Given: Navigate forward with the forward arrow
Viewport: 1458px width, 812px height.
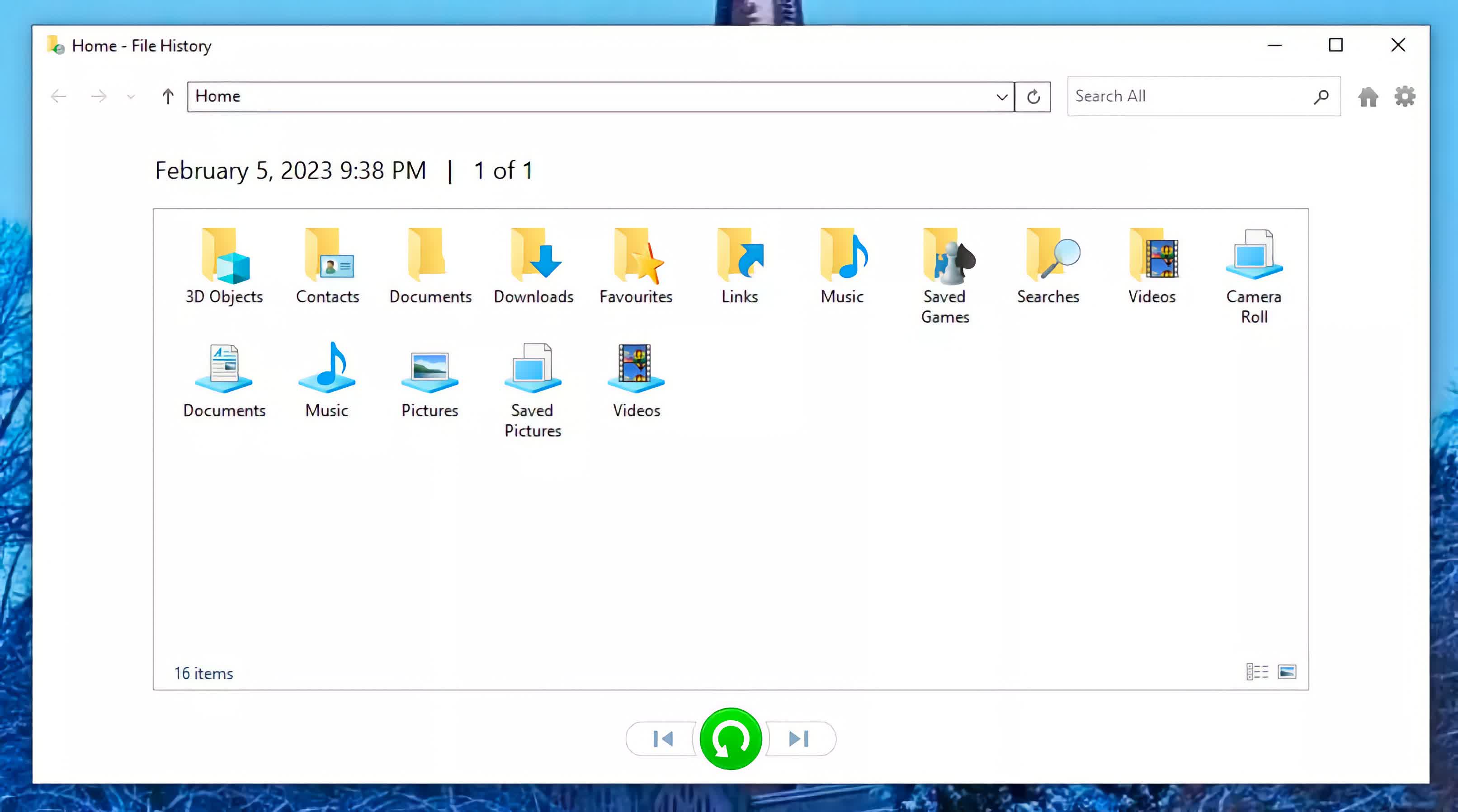Looking at the screenshot, I should (x=99, y=97).
